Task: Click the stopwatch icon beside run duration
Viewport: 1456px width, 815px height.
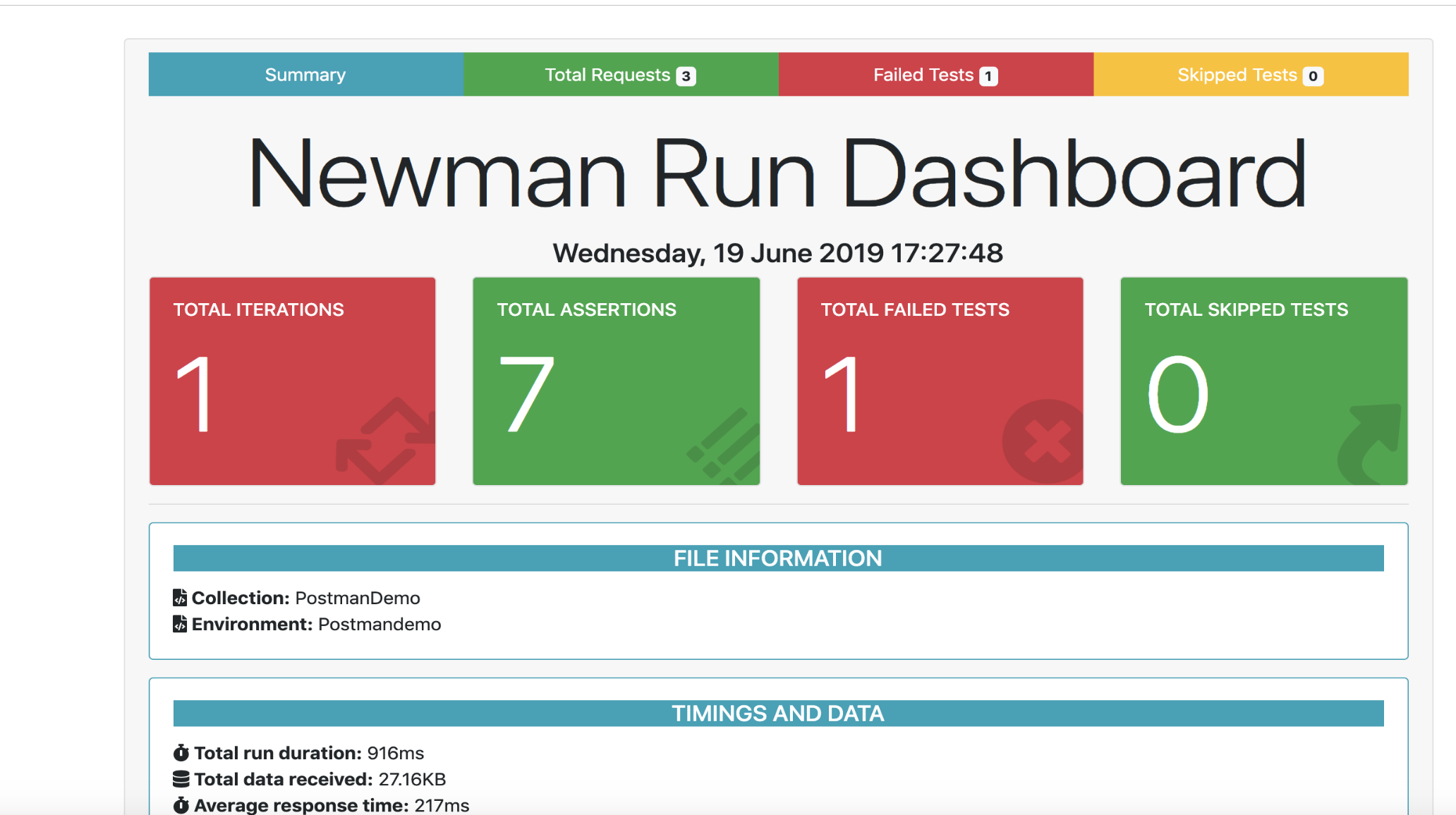Action: [x=181, y=753]
